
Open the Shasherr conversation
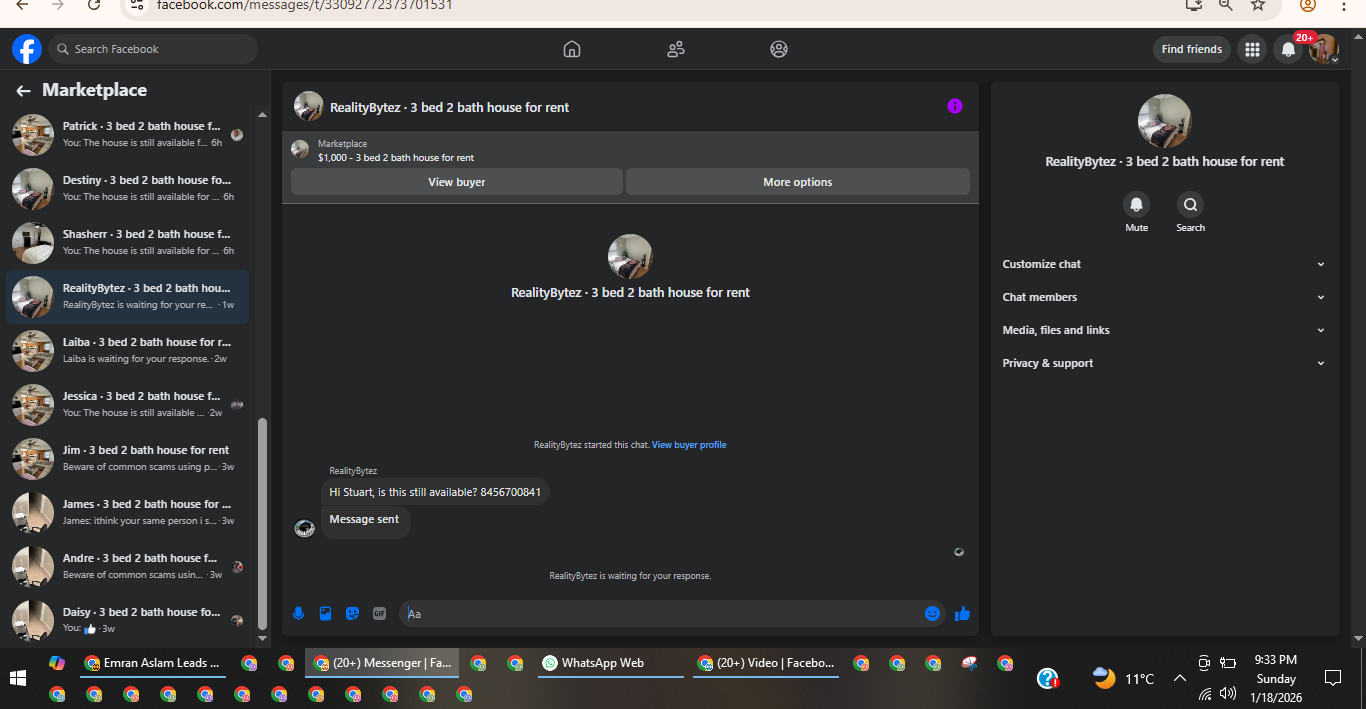(128, 242)
